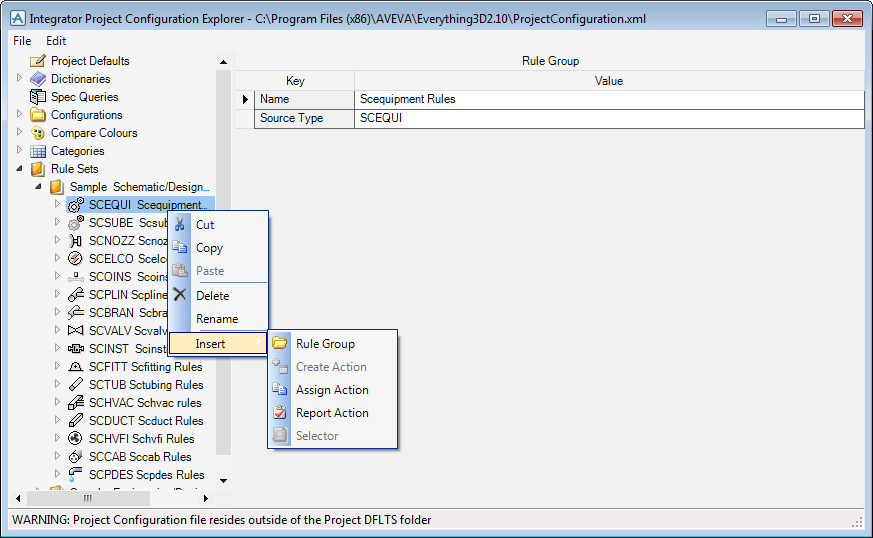
Task: Click the SCVALV valve icon
Action: [76, 330]
